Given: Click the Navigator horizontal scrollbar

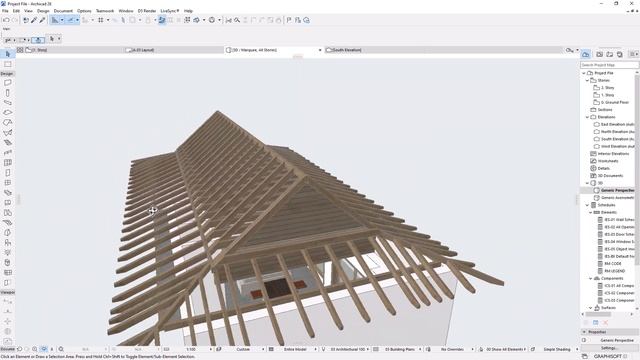Looking at the screenshot, I should (x=599, y=314).
